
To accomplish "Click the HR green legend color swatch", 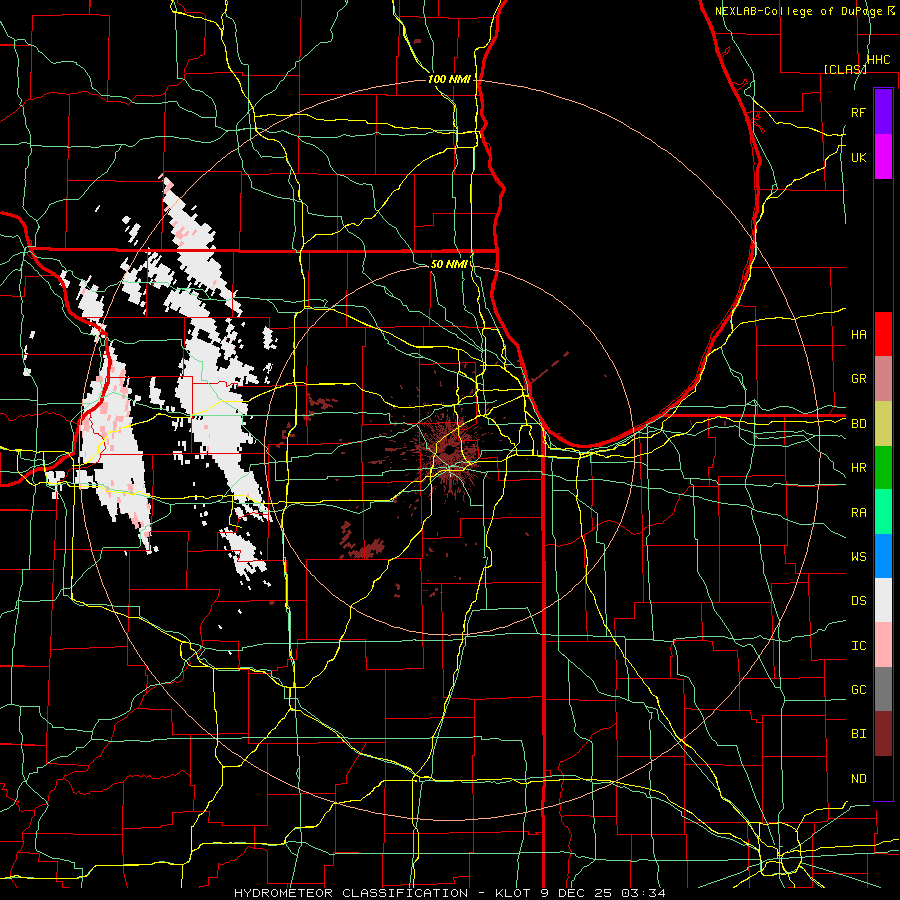I will [x=883, y=468].
